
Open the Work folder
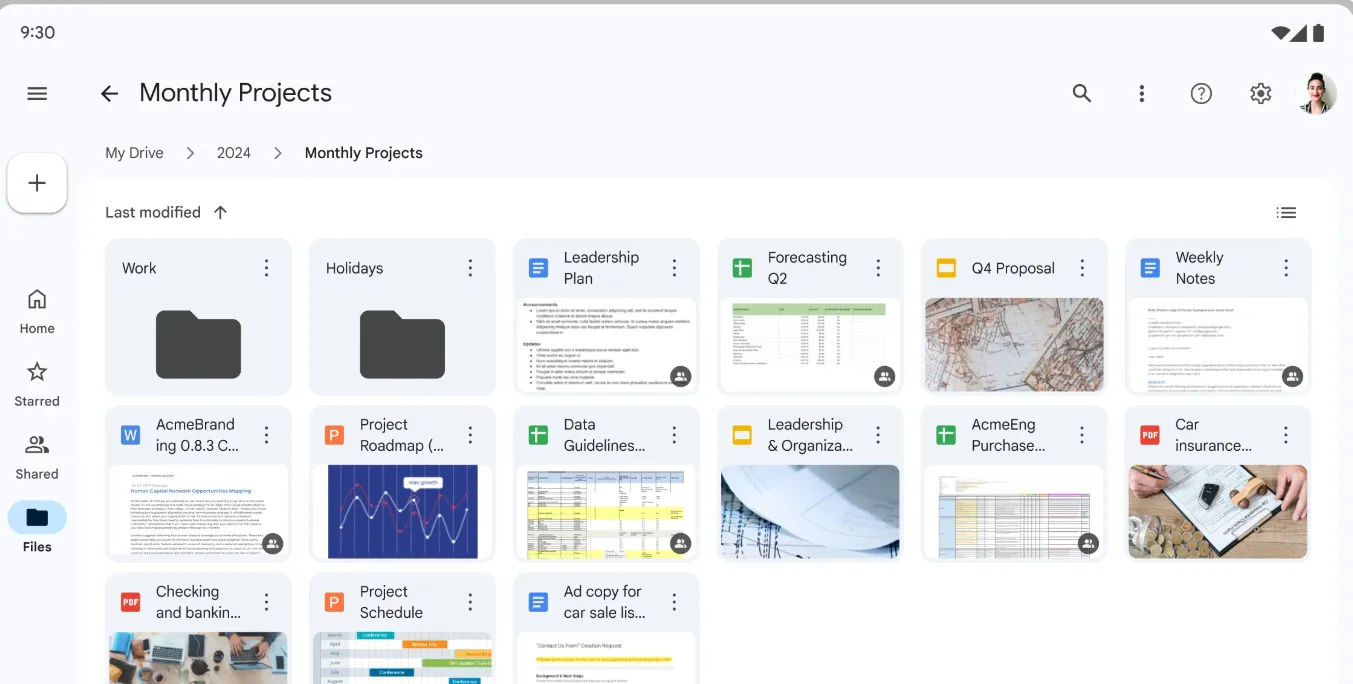point(198,317)
